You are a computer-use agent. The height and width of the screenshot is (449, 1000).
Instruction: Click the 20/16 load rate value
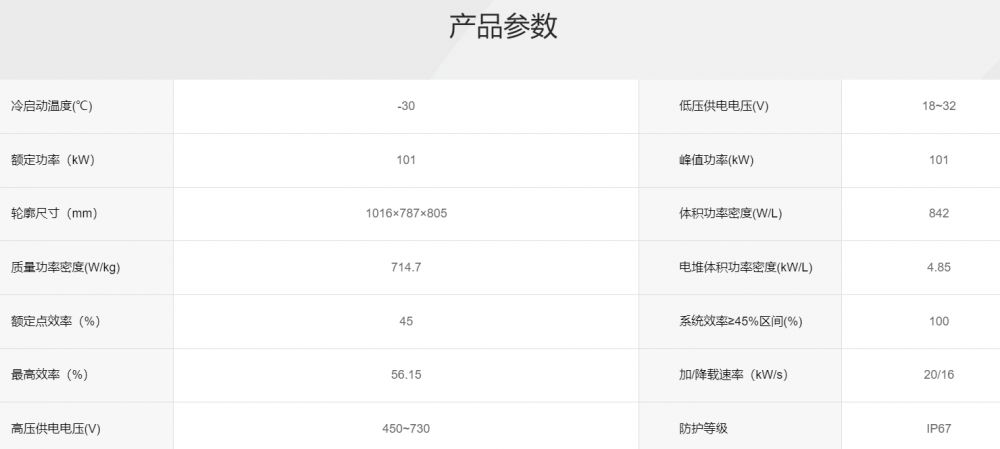coord(939,374)
